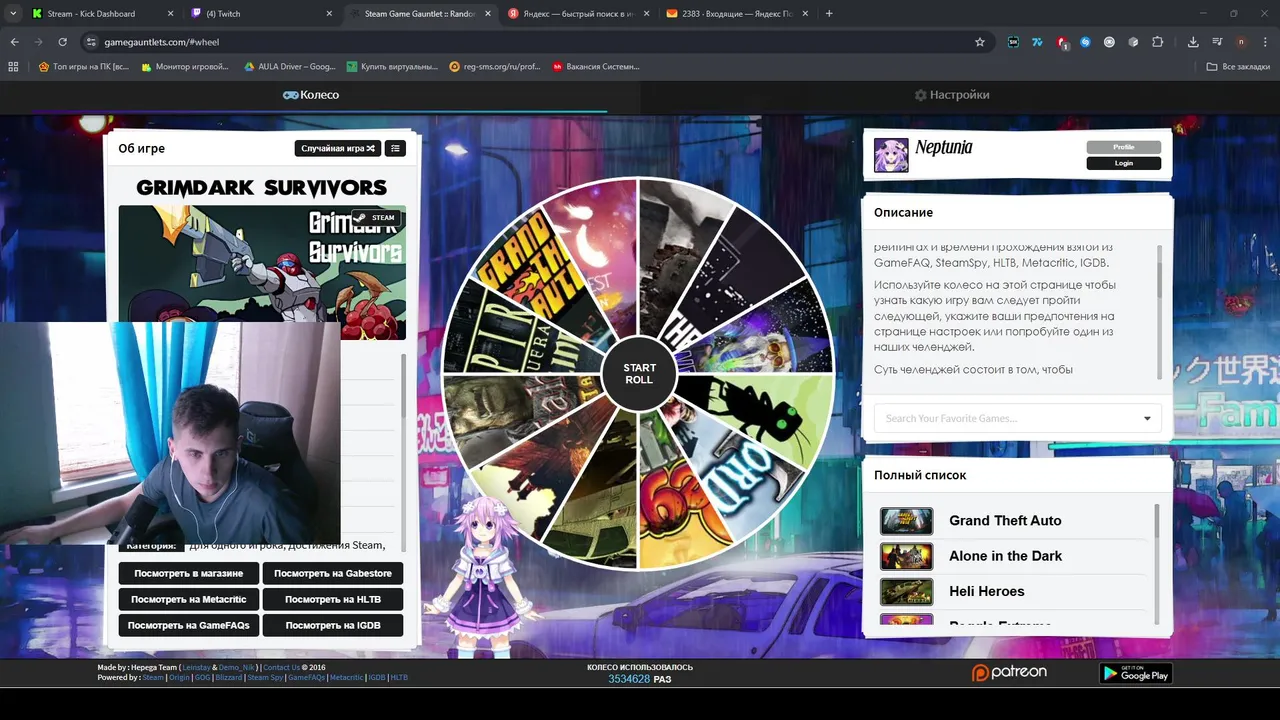Open the Steam Spy footer link
Image resolution: width=1280 pixels, height=720 pixels.
tap(265, 677)
